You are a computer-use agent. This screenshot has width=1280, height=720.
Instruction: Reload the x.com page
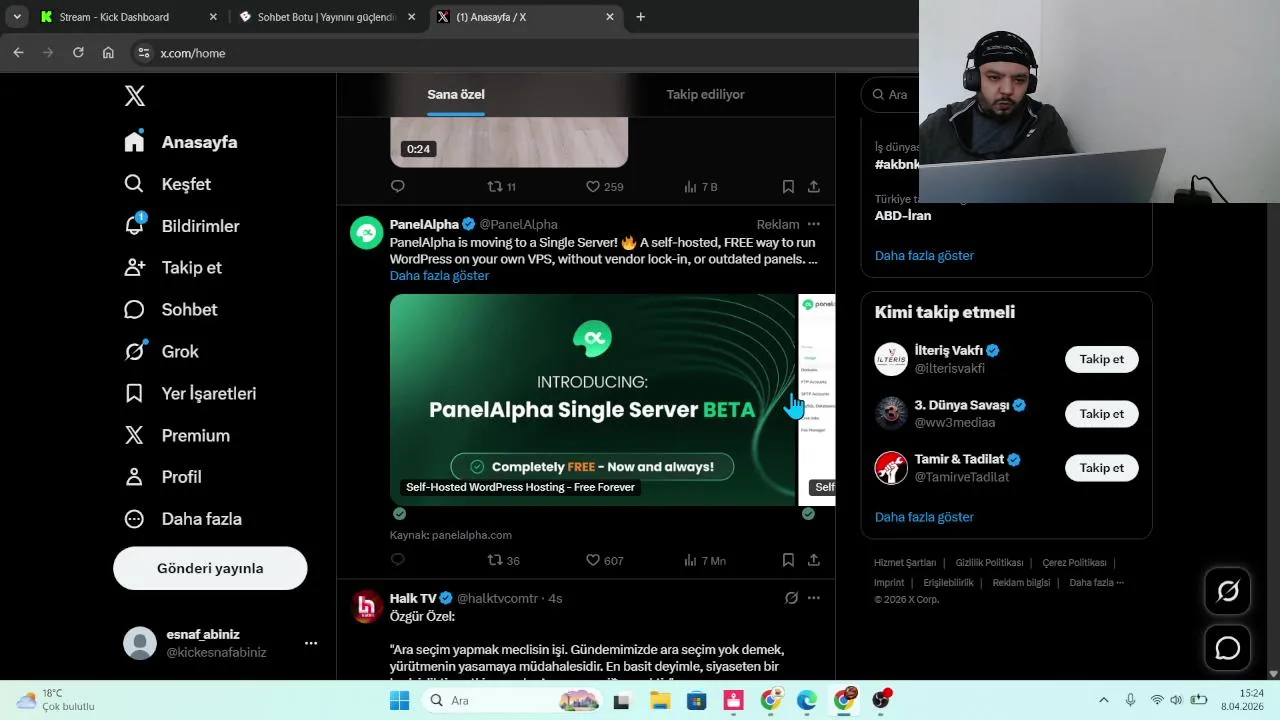(78, 53)
